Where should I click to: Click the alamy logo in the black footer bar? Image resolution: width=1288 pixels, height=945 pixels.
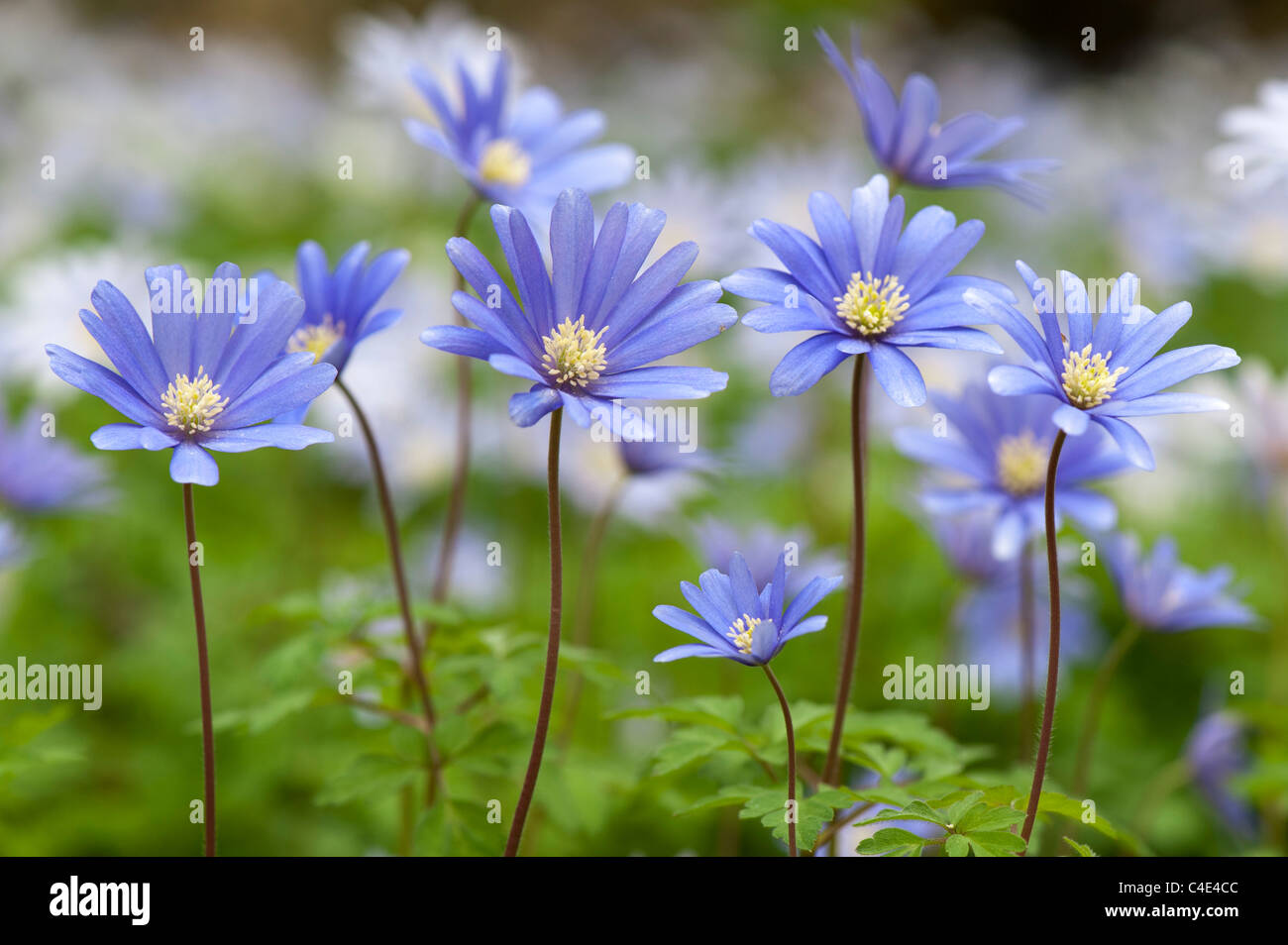[x=100, y=900]
